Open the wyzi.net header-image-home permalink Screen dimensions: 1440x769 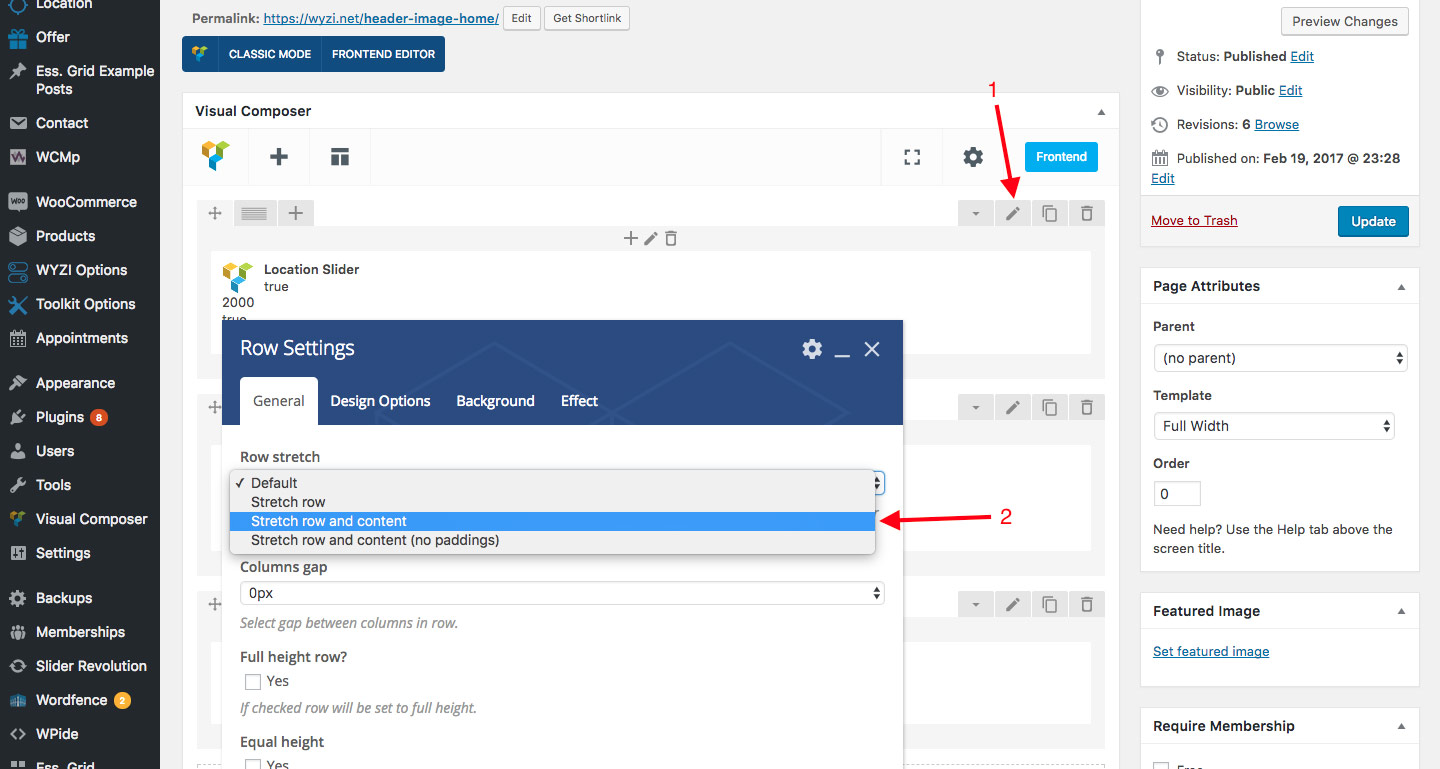tap(381, 18)
